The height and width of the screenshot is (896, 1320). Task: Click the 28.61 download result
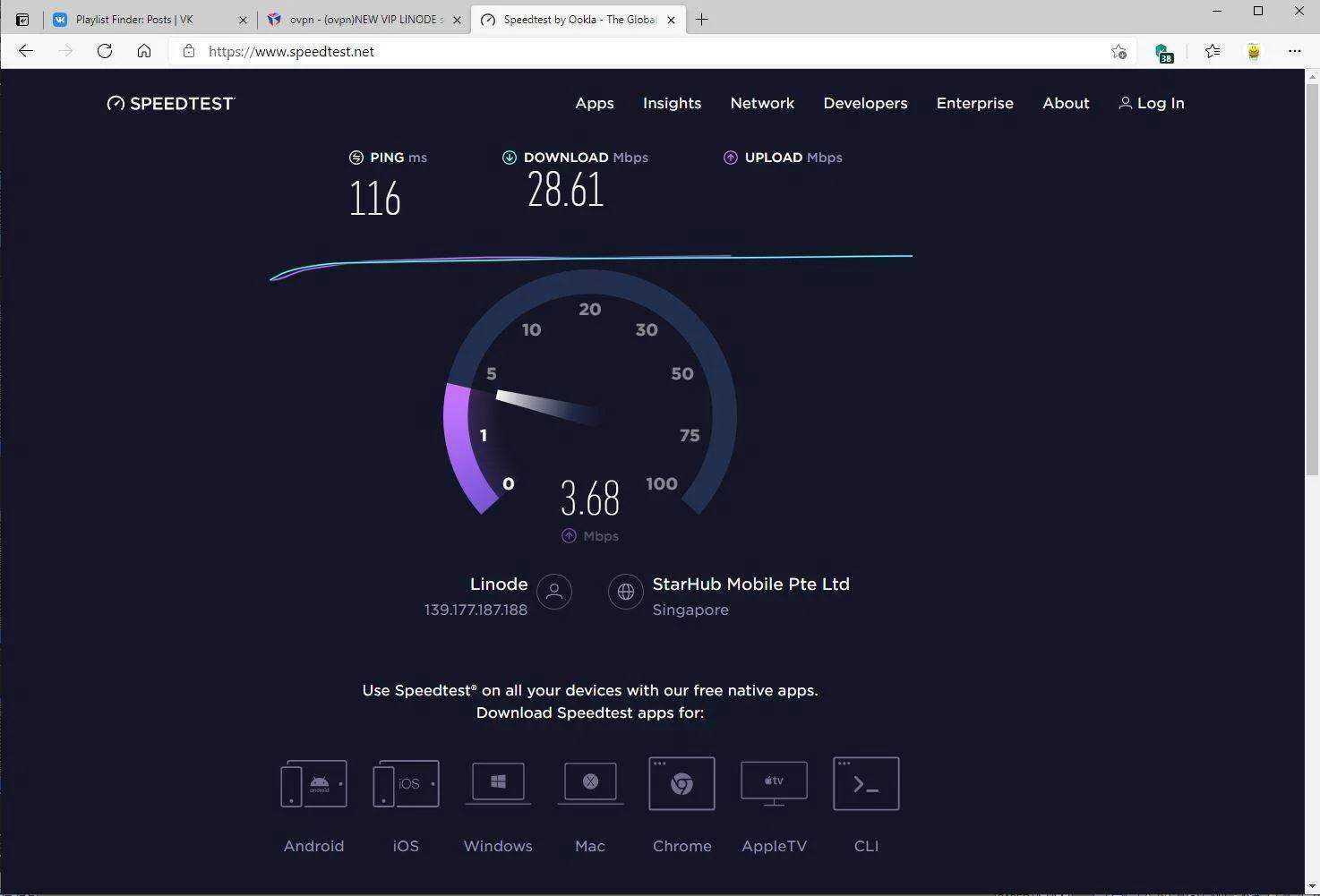pyautogui.click(x=566, y=190)
